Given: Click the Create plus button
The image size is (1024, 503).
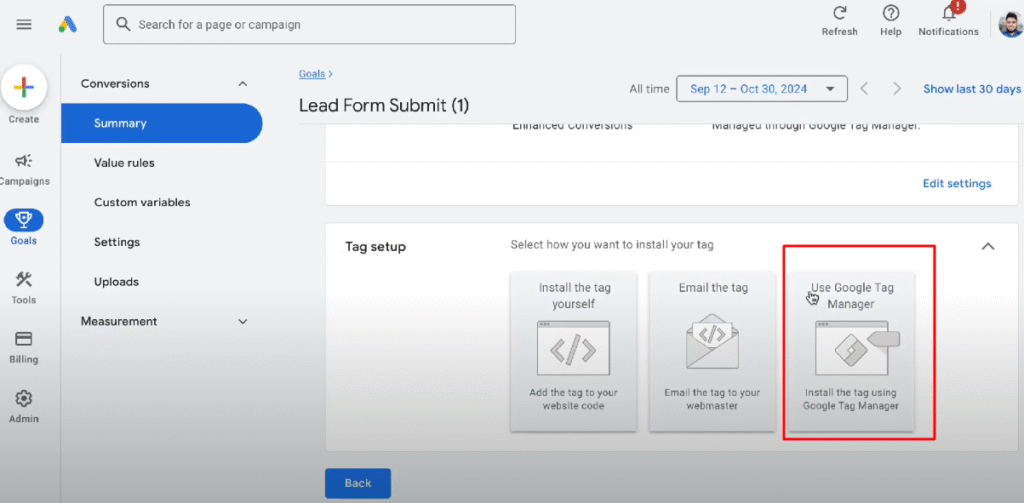Looking at the screenshot, I should pos(24,88).
